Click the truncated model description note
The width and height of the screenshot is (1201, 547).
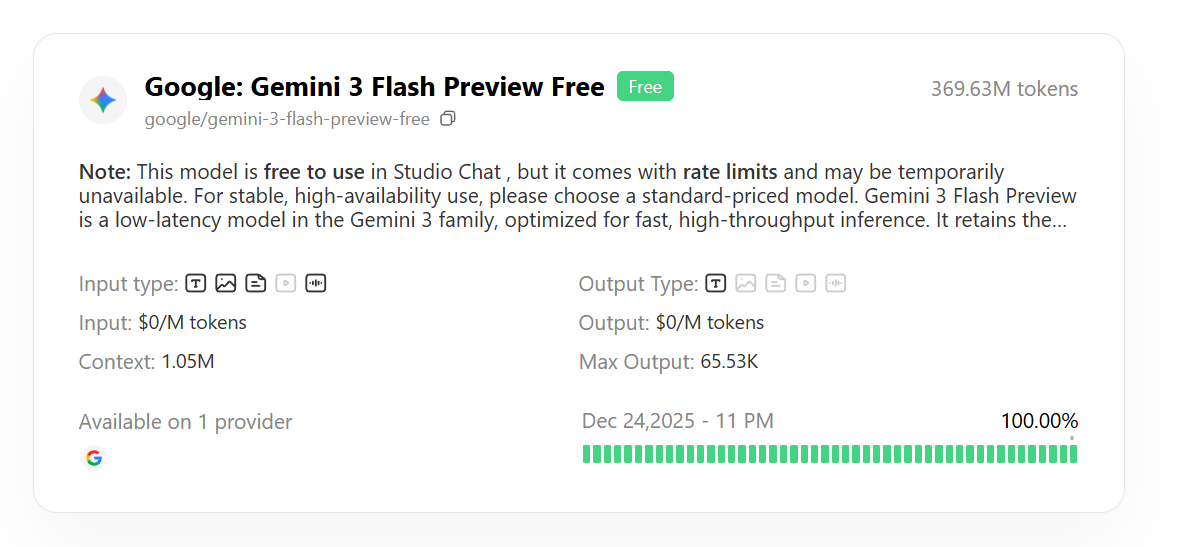pyautogui.click(x=577, y=196)
